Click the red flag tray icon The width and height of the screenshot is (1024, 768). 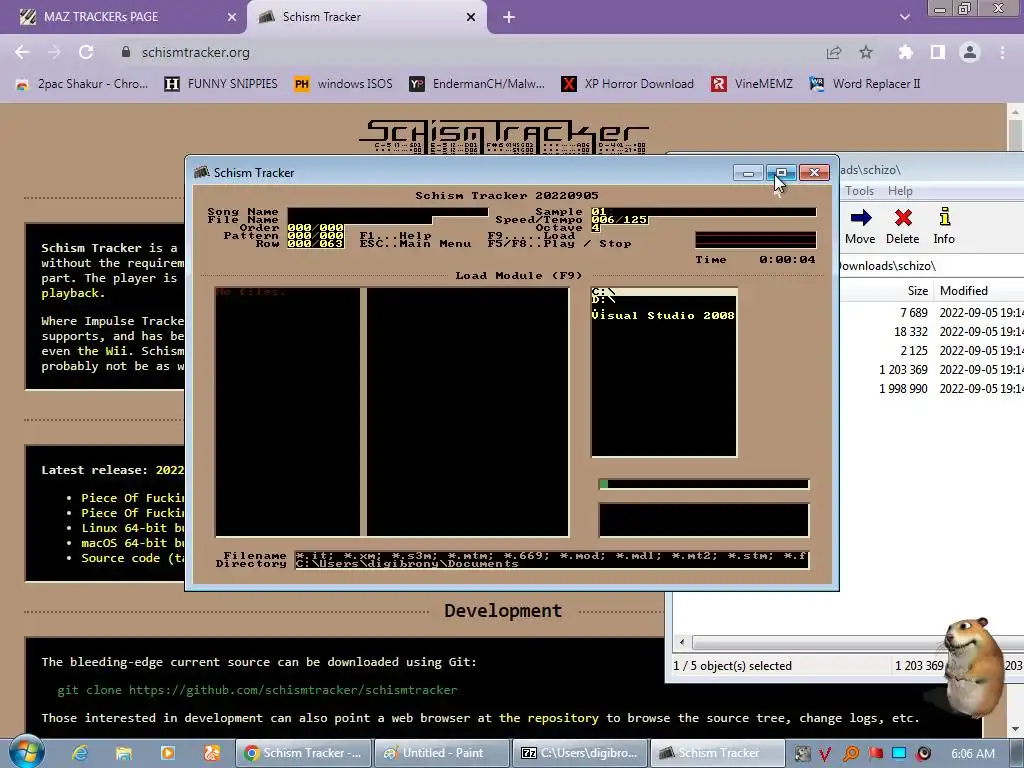[876, 753]
